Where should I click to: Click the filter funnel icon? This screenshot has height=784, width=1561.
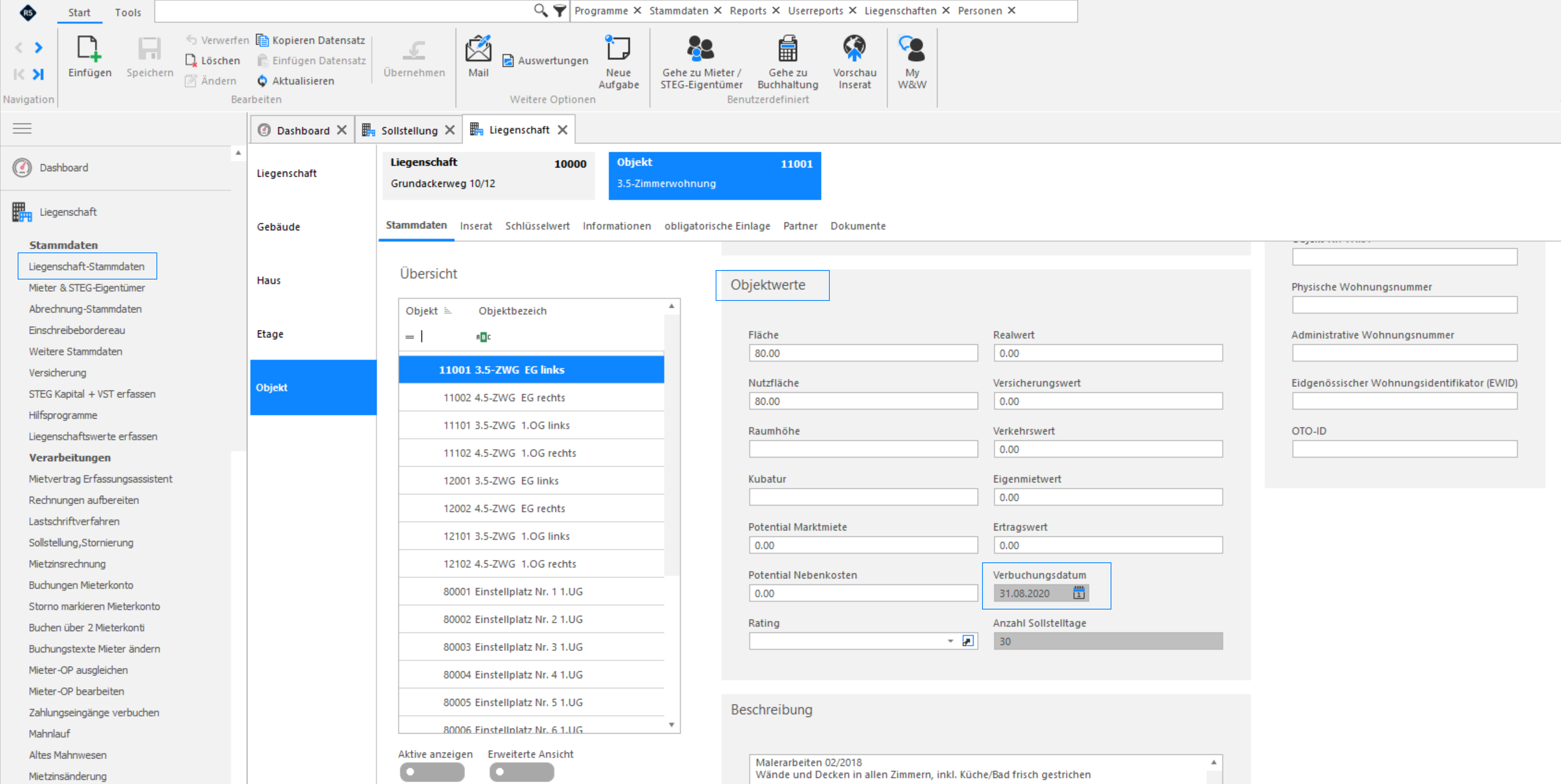coord(559,10)
